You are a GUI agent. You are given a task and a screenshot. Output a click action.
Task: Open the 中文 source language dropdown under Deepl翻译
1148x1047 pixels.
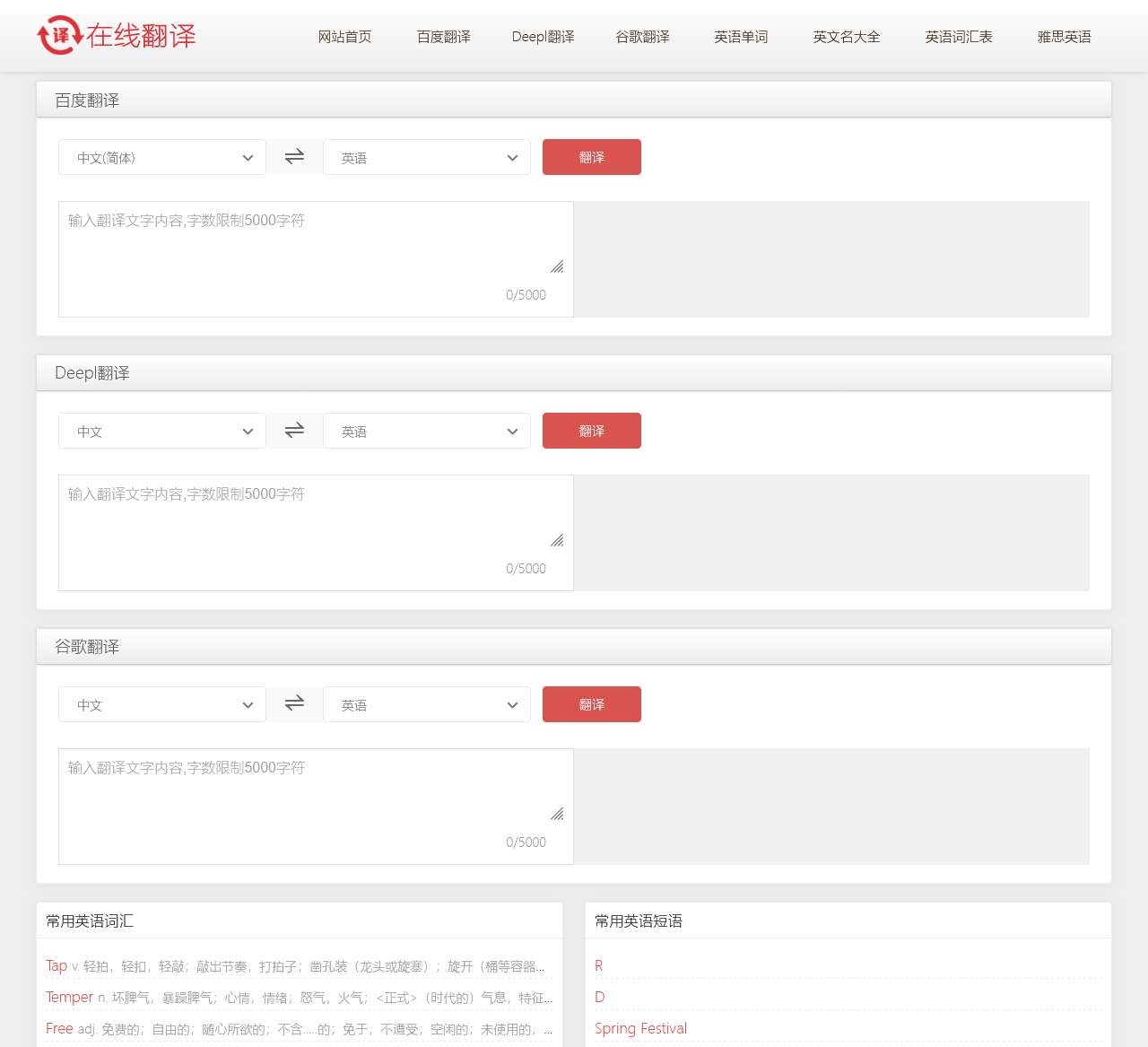click(161, 431)
